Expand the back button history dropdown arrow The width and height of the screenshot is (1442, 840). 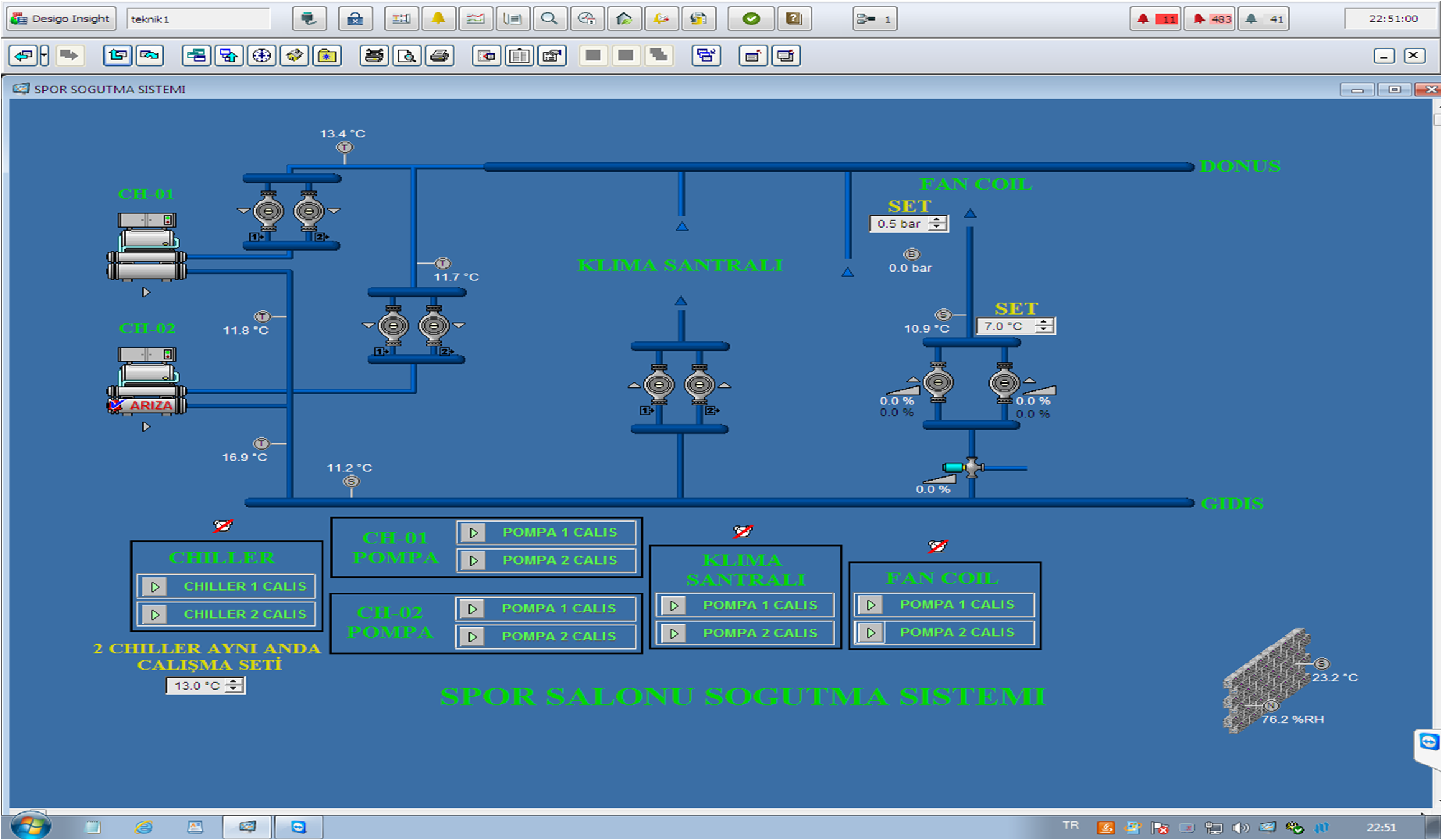(x=44, y=56)
